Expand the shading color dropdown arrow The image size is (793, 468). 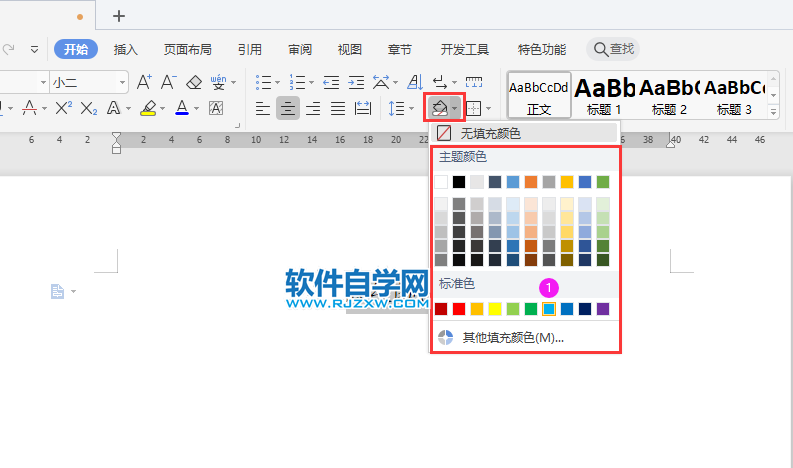click(455, 108)
